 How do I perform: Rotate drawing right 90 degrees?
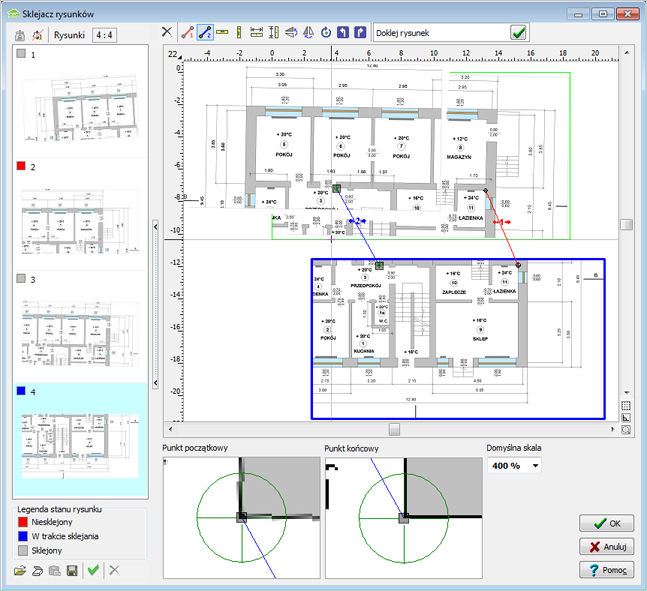(x=360, y=32)
